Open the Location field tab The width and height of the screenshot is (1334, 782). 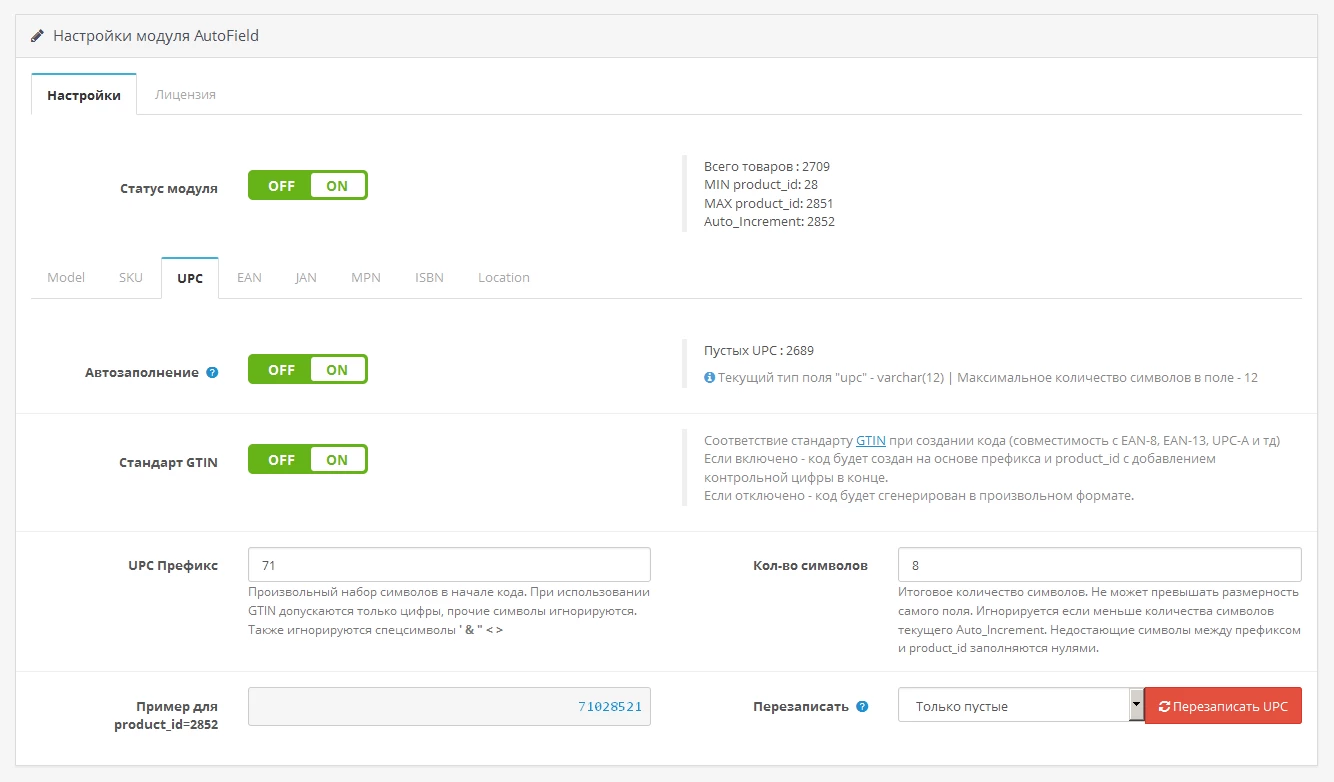click(504, 277)
